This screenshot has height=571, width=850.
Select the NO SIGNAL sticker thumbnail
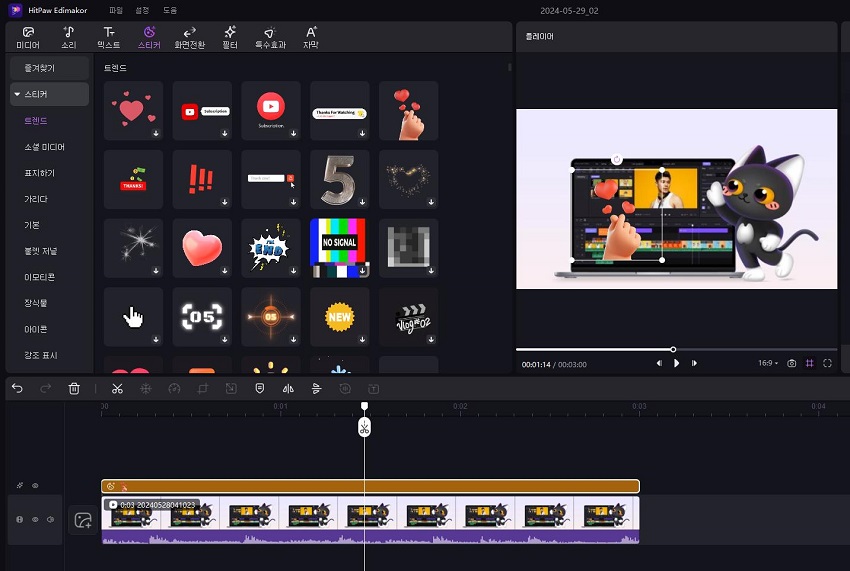click(x=338, y=244)
